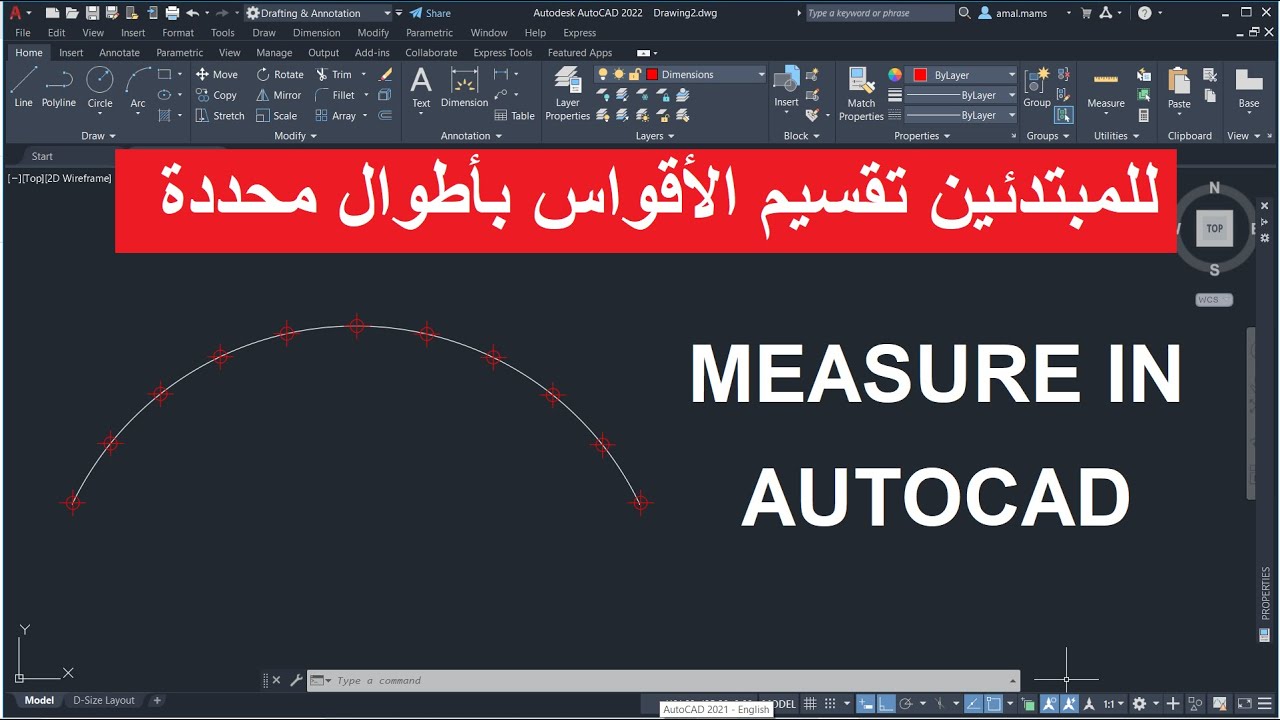Open the Express Tools ribbon tab
This screenshot has width=1280, height=720.
point(502,52)
